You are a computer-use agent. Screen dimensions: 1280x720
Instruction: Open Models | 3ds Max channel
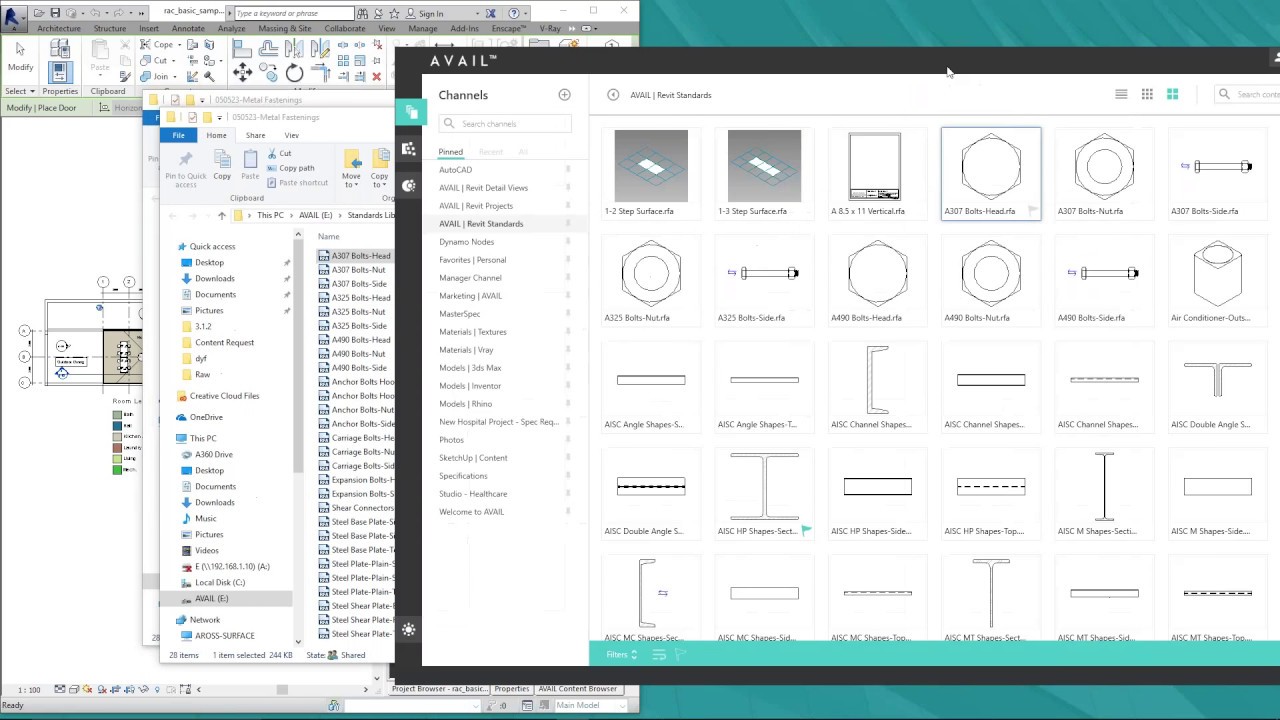coord(470,368)
